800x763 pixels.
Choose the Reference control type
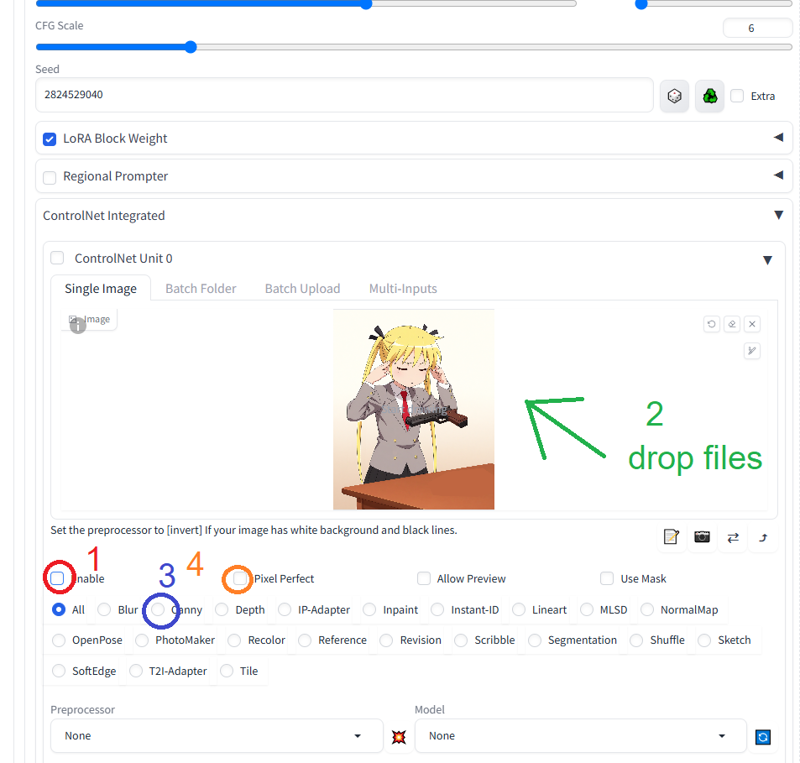coord(305,640)
